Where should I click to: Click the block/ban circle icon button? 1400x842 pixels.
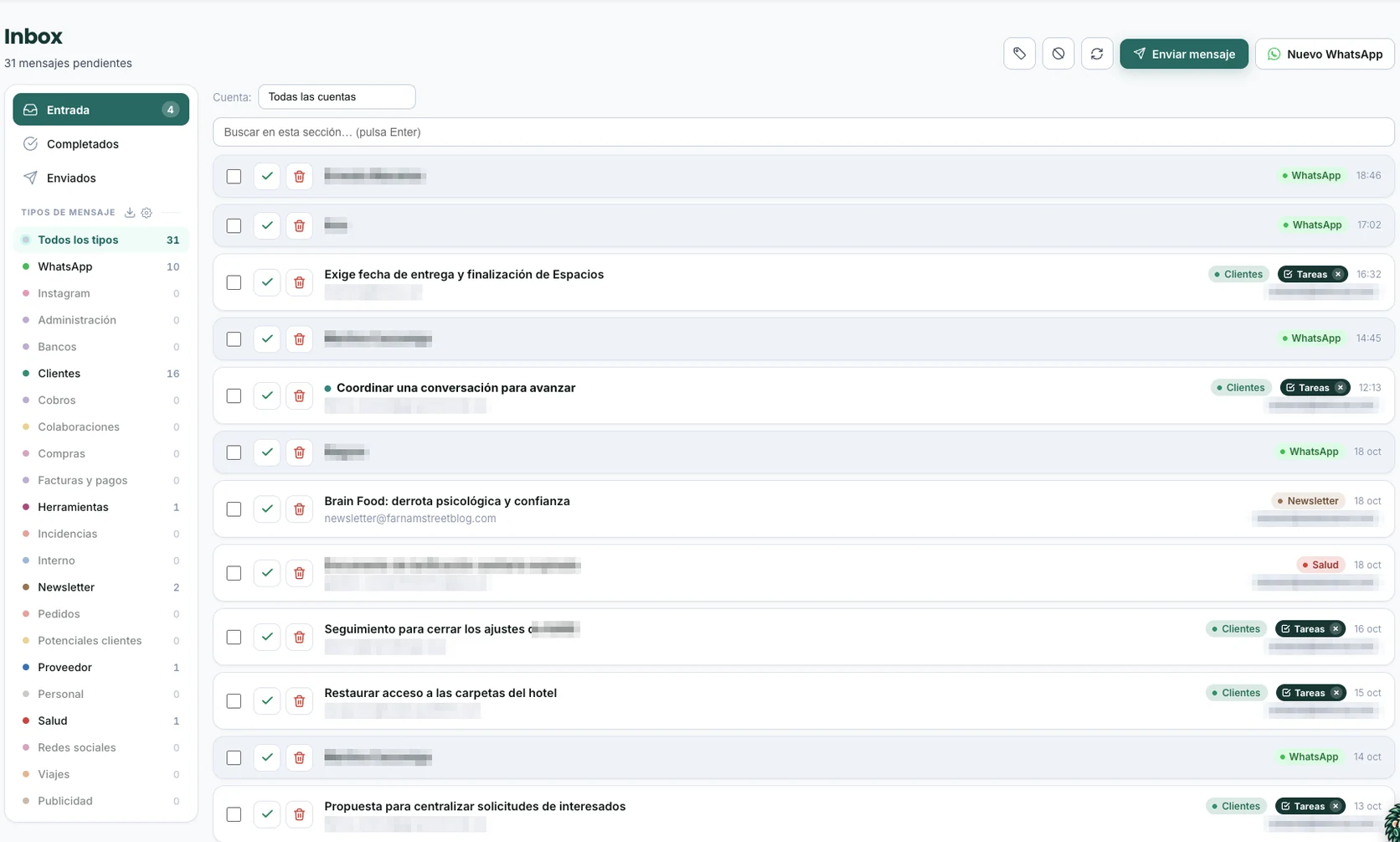(1058, 54)
